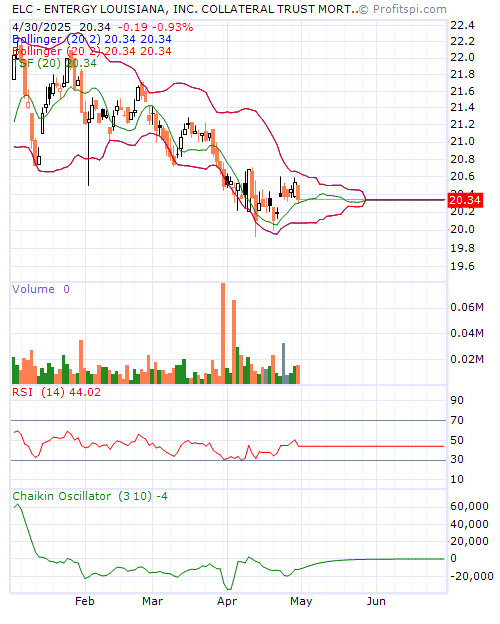Viewport: 500px width, 624px height.
Task: Click the 22.4 price axis value
Action: tap(463, 25)
